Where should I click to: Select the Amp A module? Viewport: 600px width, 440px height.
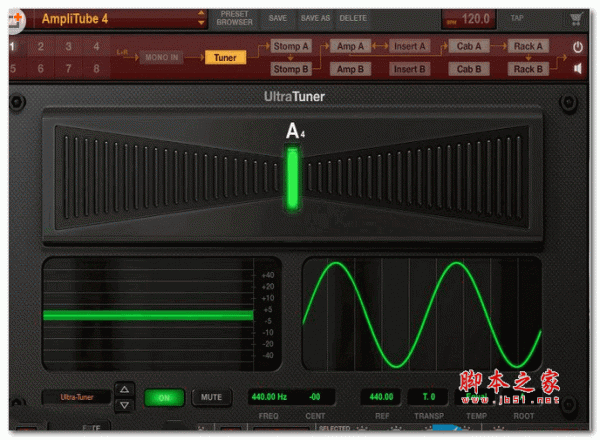[x=350, y=46]
